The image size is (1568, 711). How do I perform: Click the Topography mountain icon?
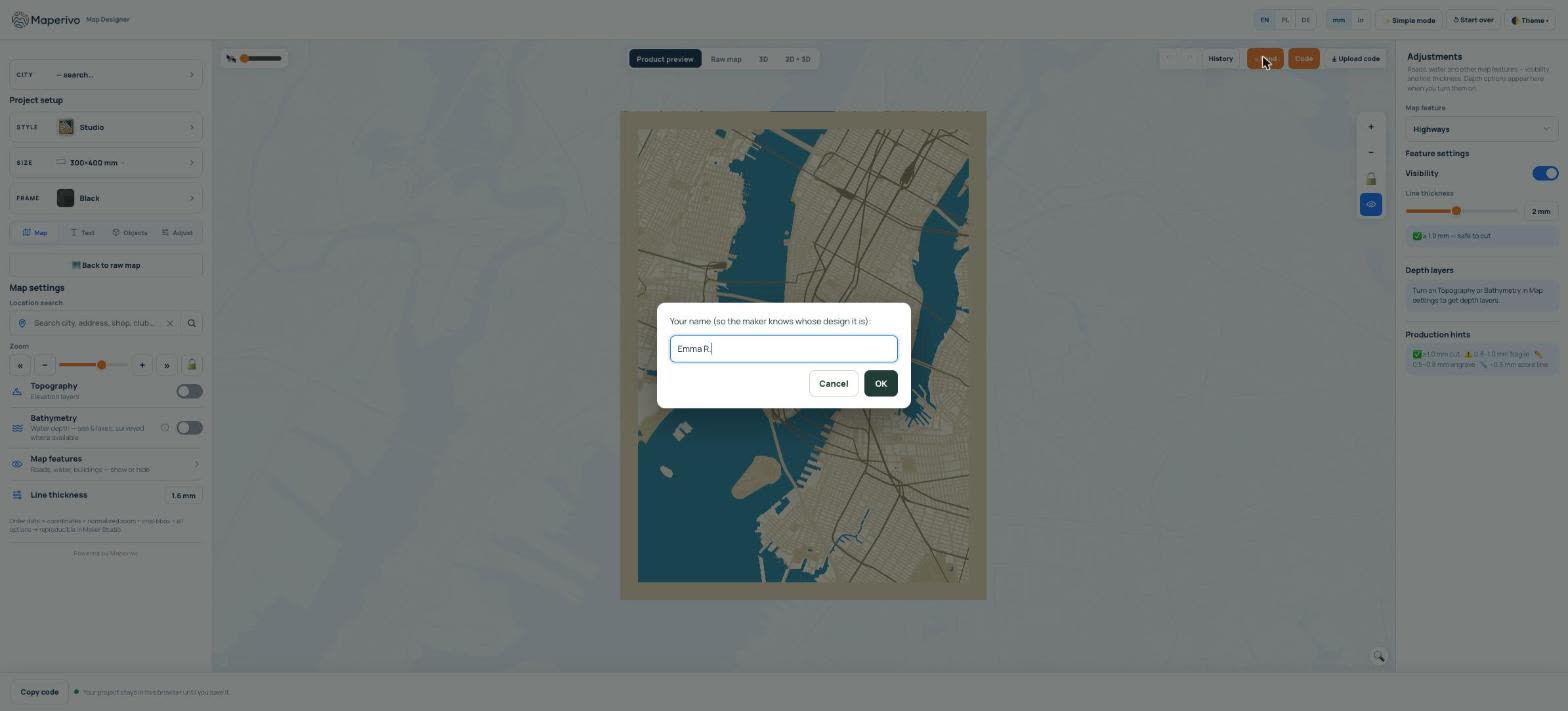pos(17,391)
